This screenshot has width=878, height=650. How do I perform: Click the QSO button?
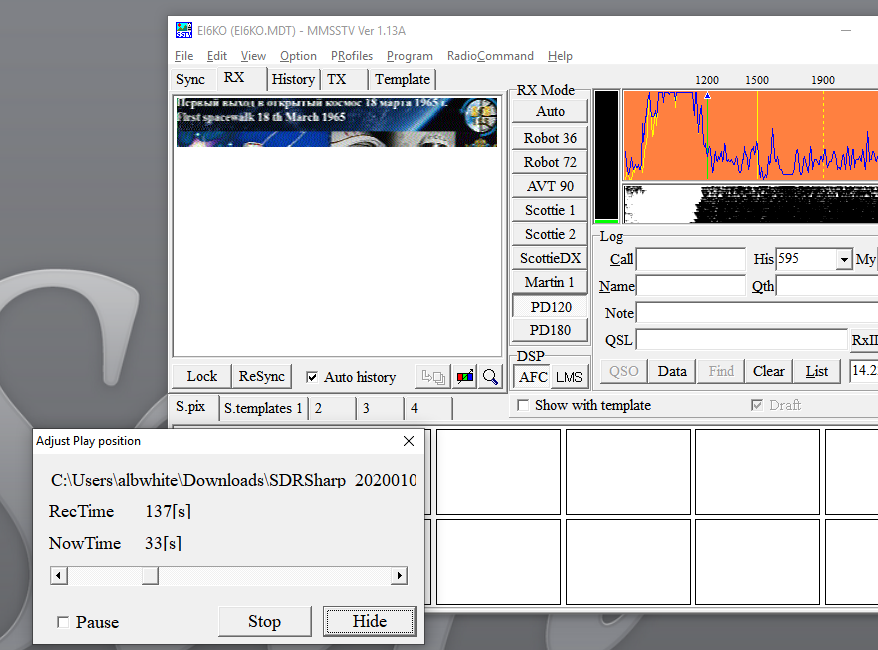(623, 371)
